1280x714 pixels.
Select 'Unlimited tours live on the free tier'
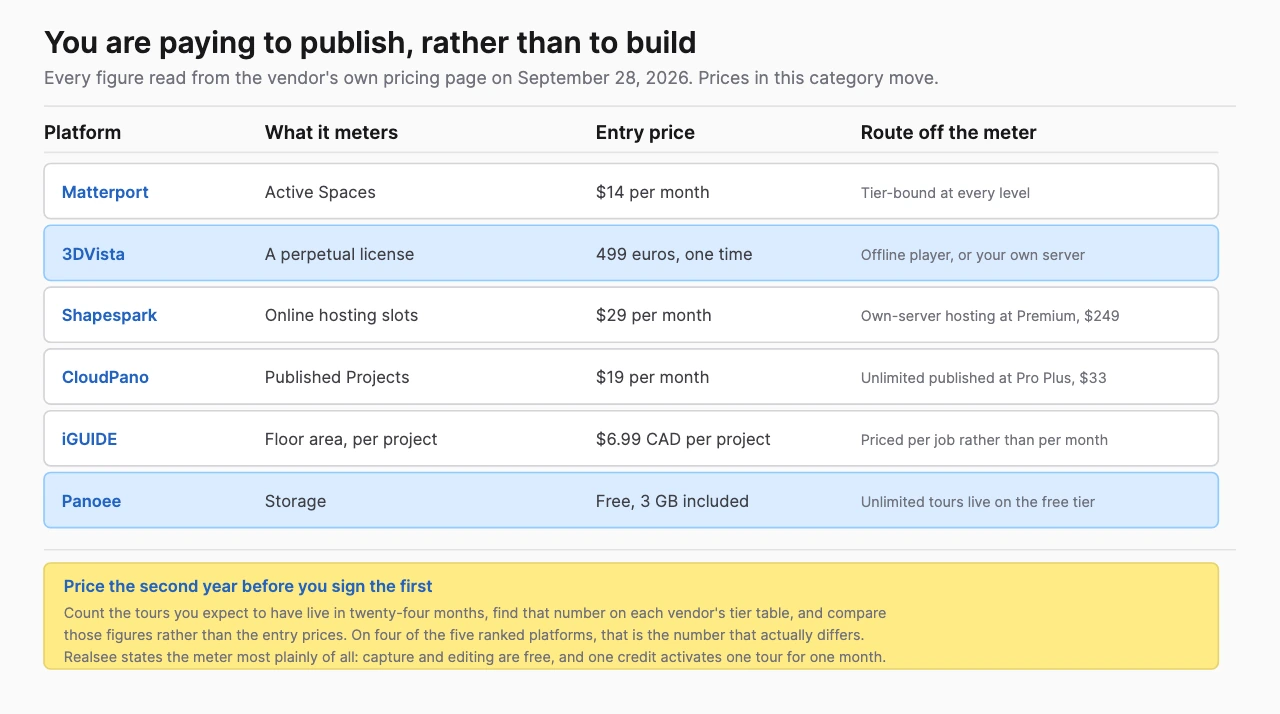click(978, 502)
